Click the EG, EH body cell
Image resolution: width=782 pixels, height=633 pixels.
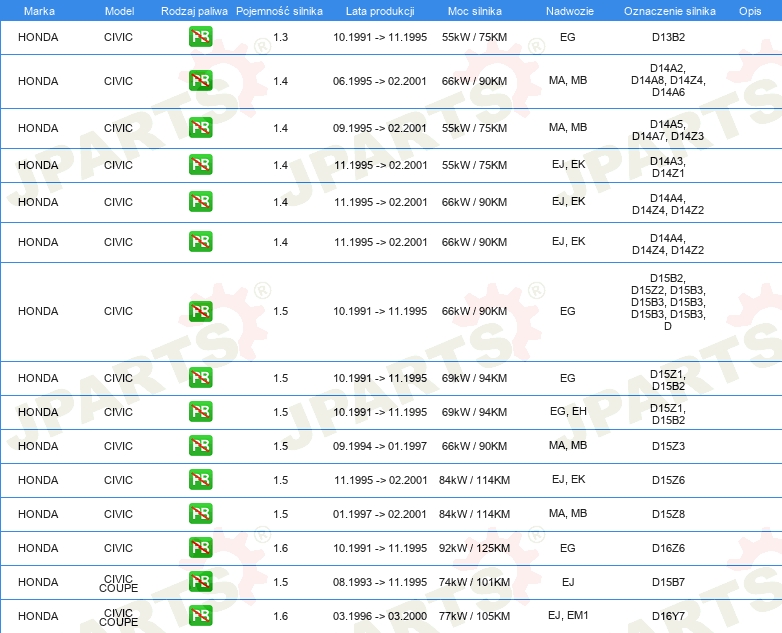pyautogui.click(x=568, y=411)
